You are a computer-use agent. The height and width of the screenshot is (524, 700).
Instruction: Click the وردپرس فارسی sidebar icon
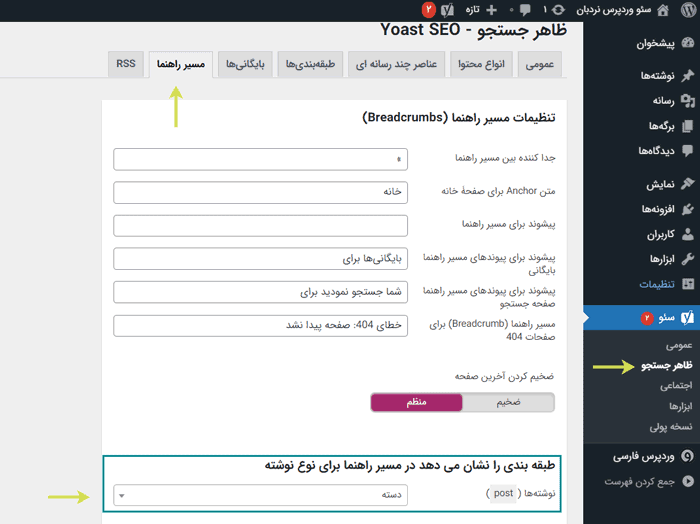[x=688, y=456]
